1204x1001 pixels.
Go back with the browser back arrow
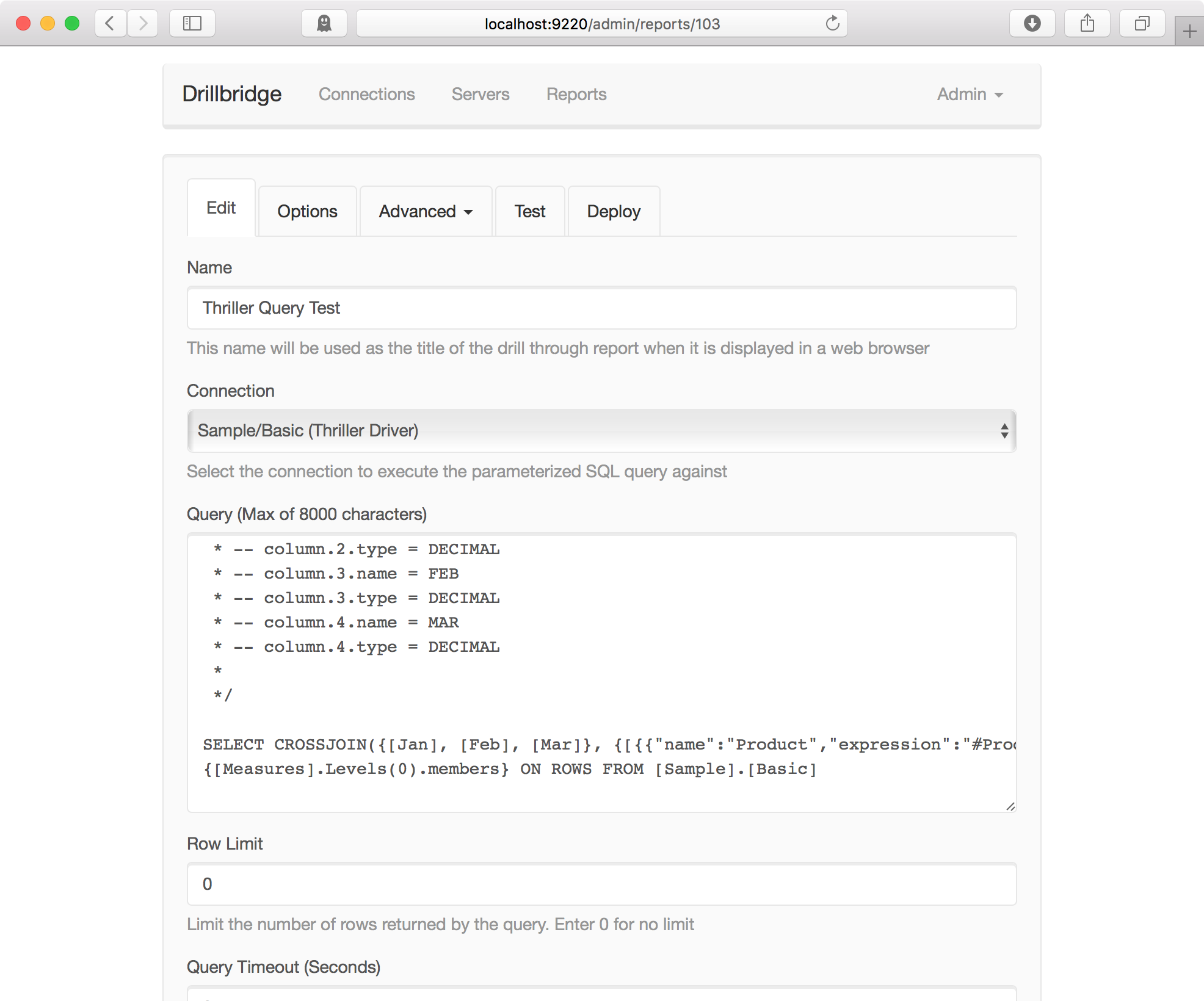coord(111,24)
